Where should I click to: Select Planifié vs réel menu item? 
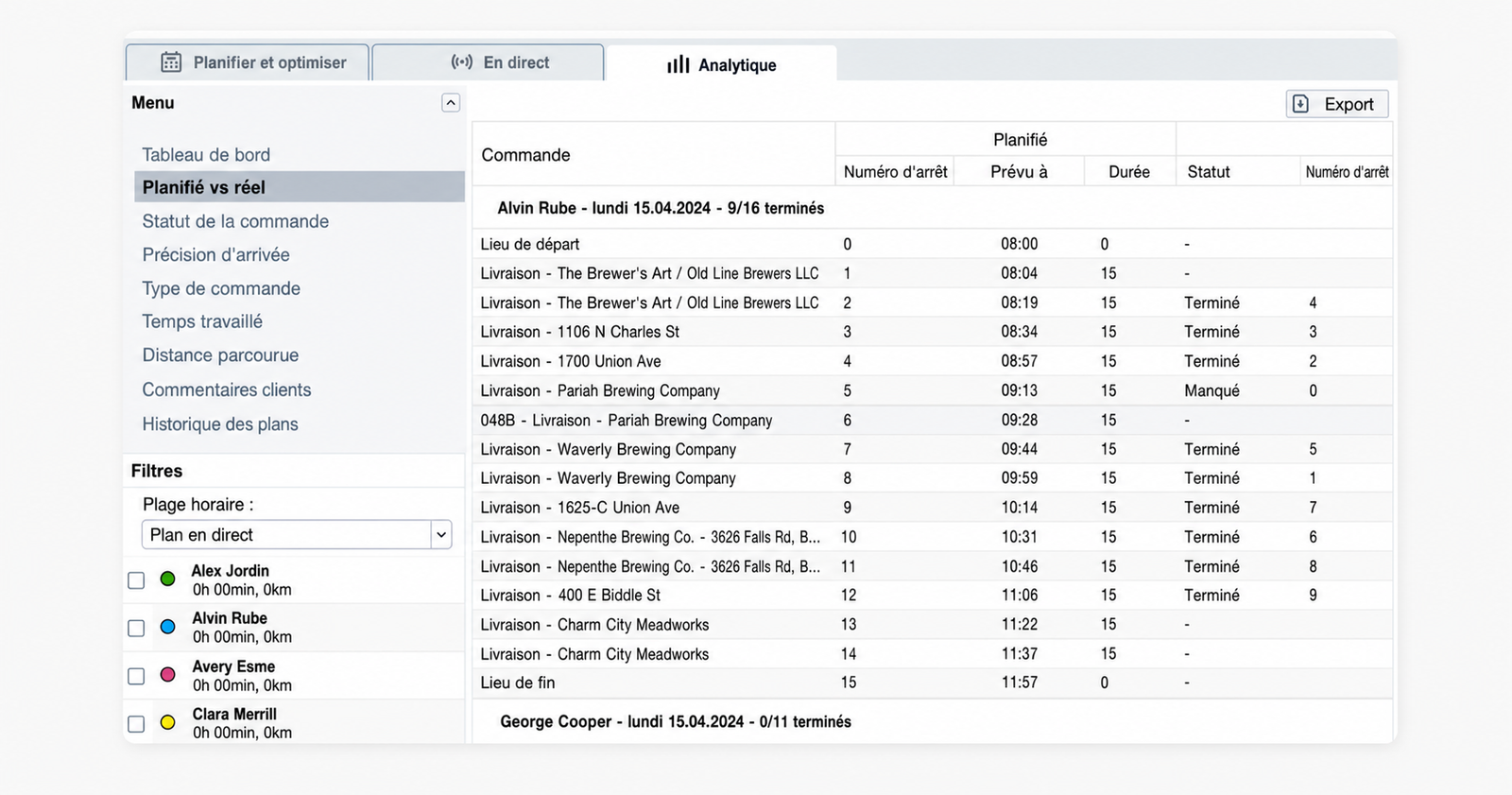[x=300, y=187]
